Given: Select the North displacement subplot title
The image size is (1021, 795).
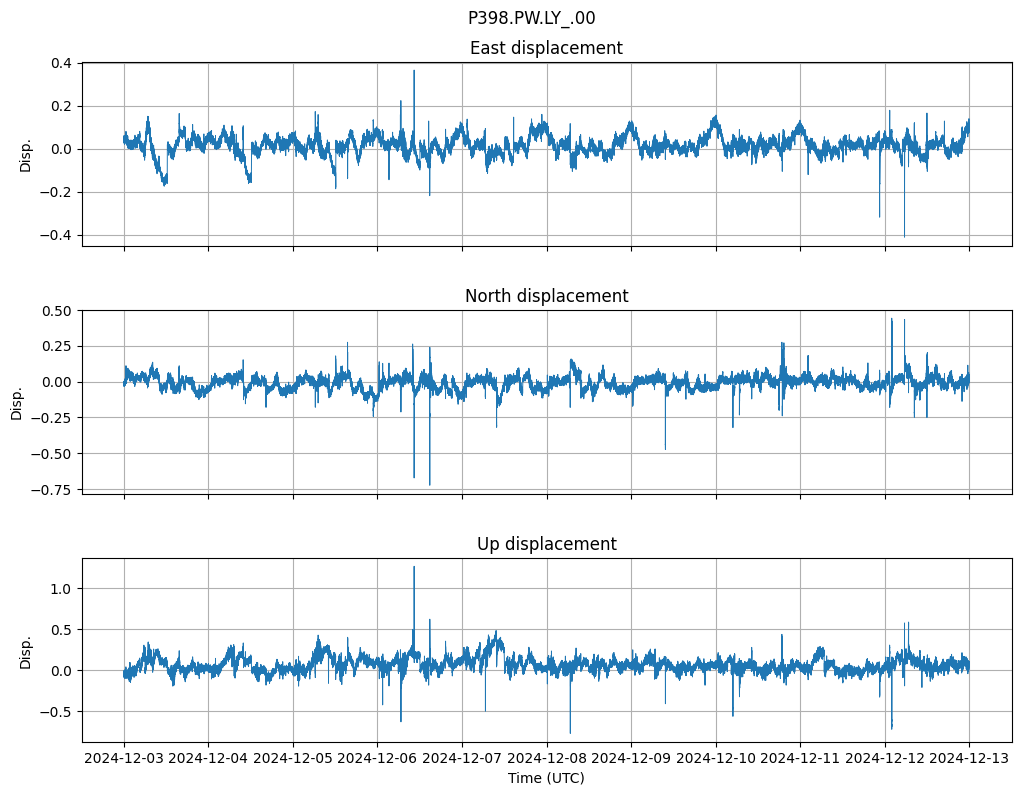Looking at the screenshot, I should (546, 296).
